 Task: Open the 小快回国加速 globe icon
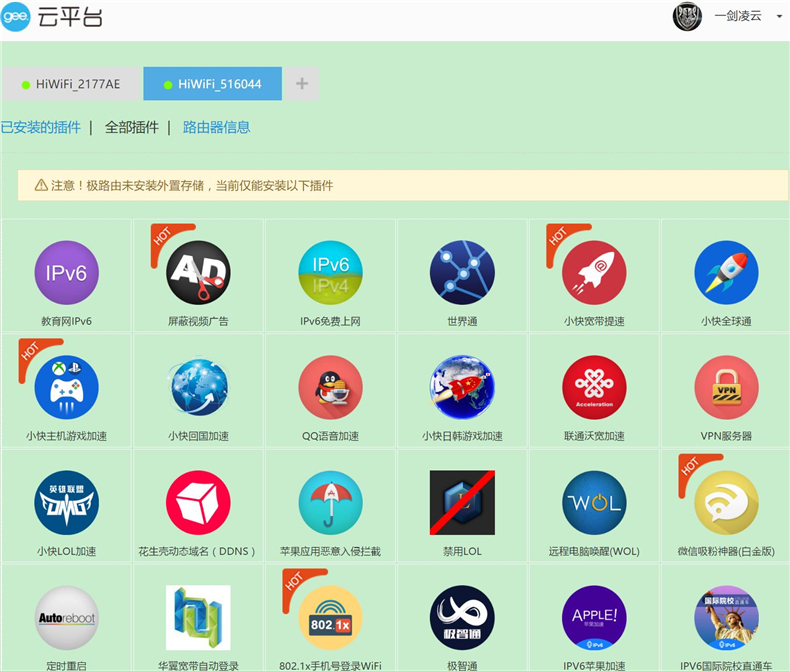(199, 387)
